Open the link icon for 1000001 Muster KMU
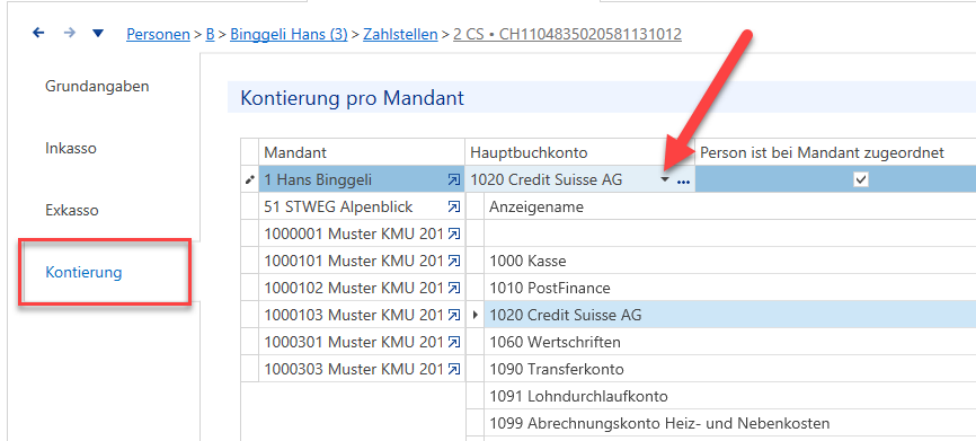976x441 pixels. [454, 234]
